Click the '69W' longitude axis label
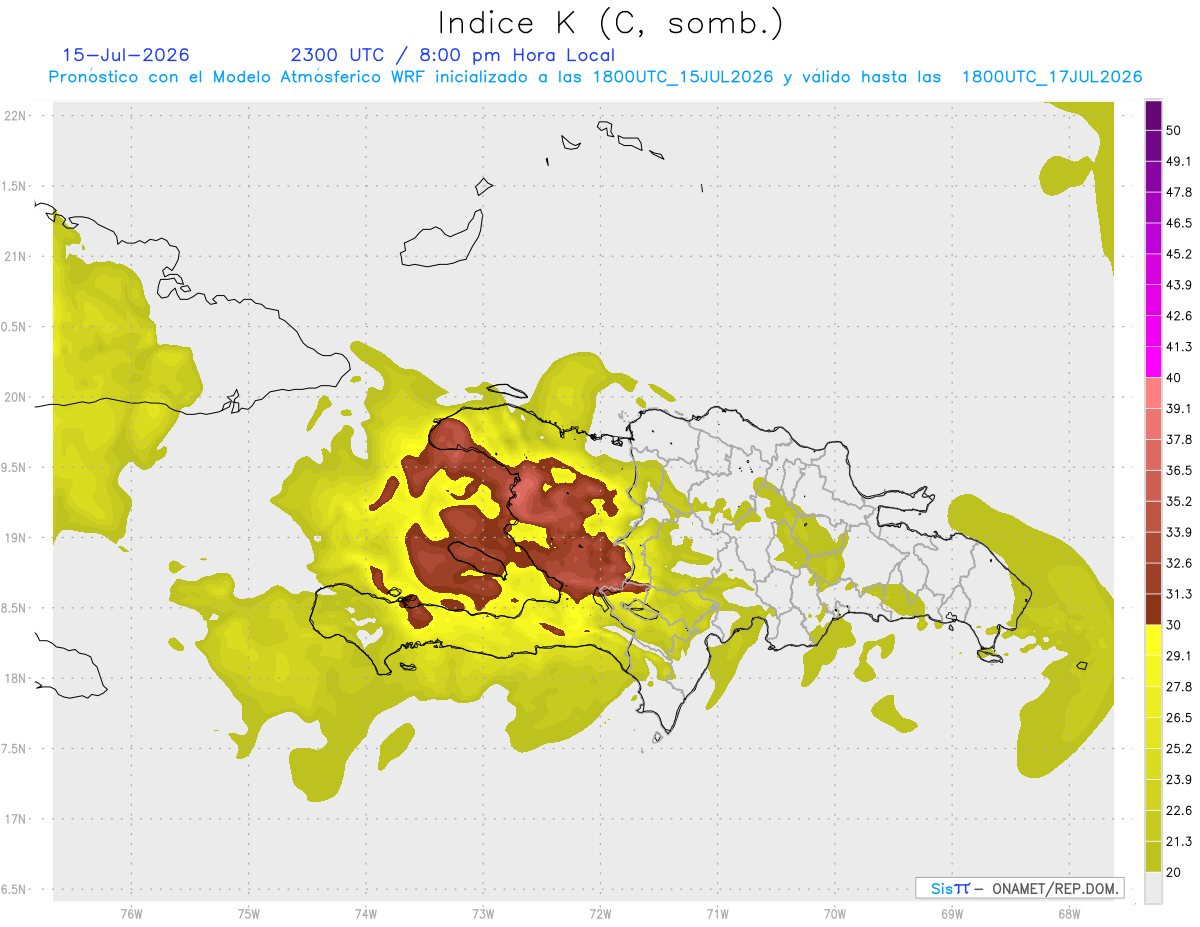Image resolution: width=1200 pixels, height=927 pixels. pyautogui.click(x=951, y=913)
